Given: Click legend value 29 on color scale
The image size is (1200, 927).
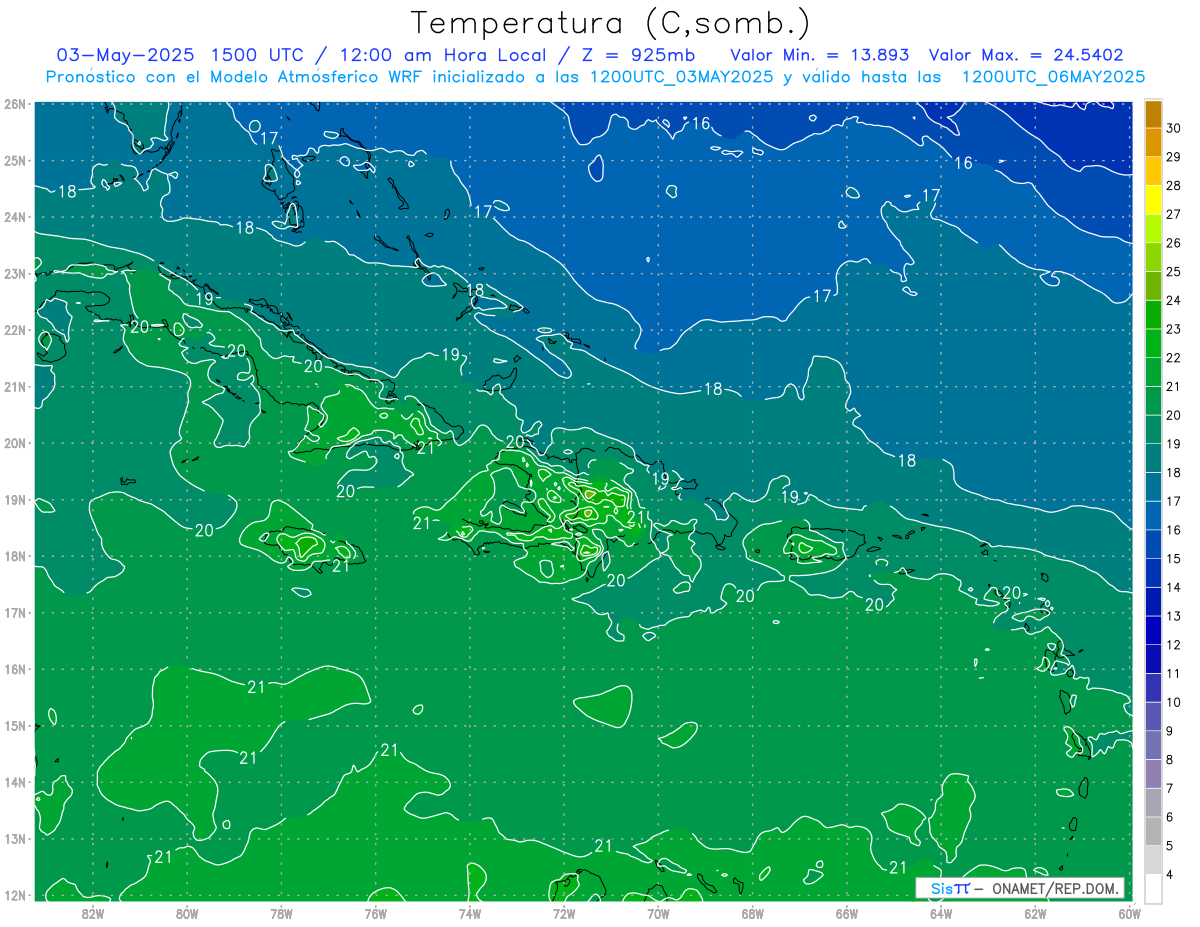Looking at the screenshot, I should (x=1174, y=157).
